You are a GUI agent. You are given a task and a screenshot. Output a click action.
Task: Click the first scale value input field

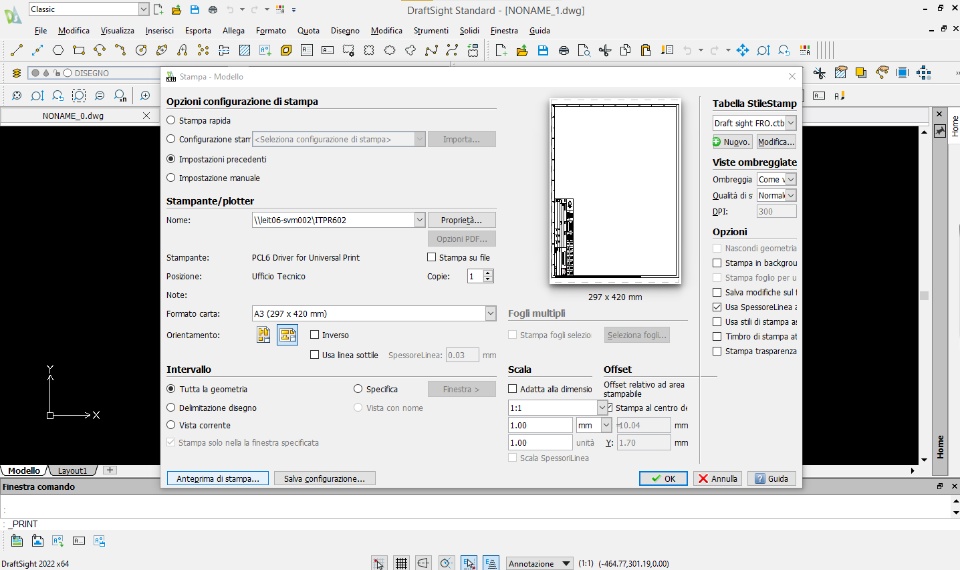pos(539,425)
